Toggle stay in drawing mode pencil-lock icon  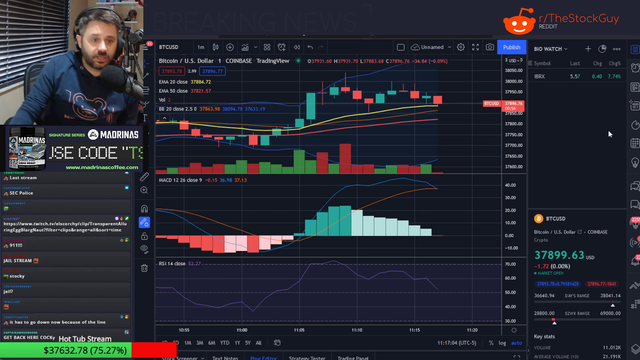(x=144, y=222)
